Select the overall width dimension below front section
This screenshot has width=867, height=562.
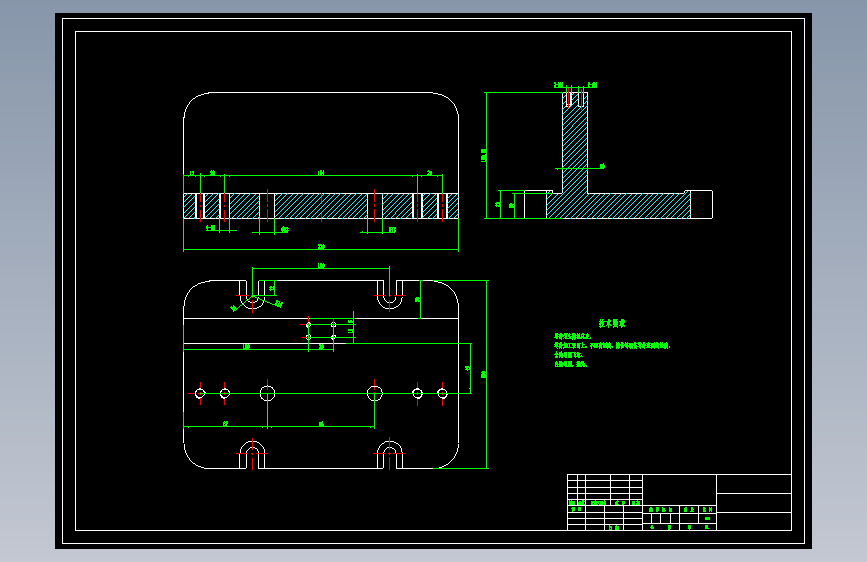(321, 249)
